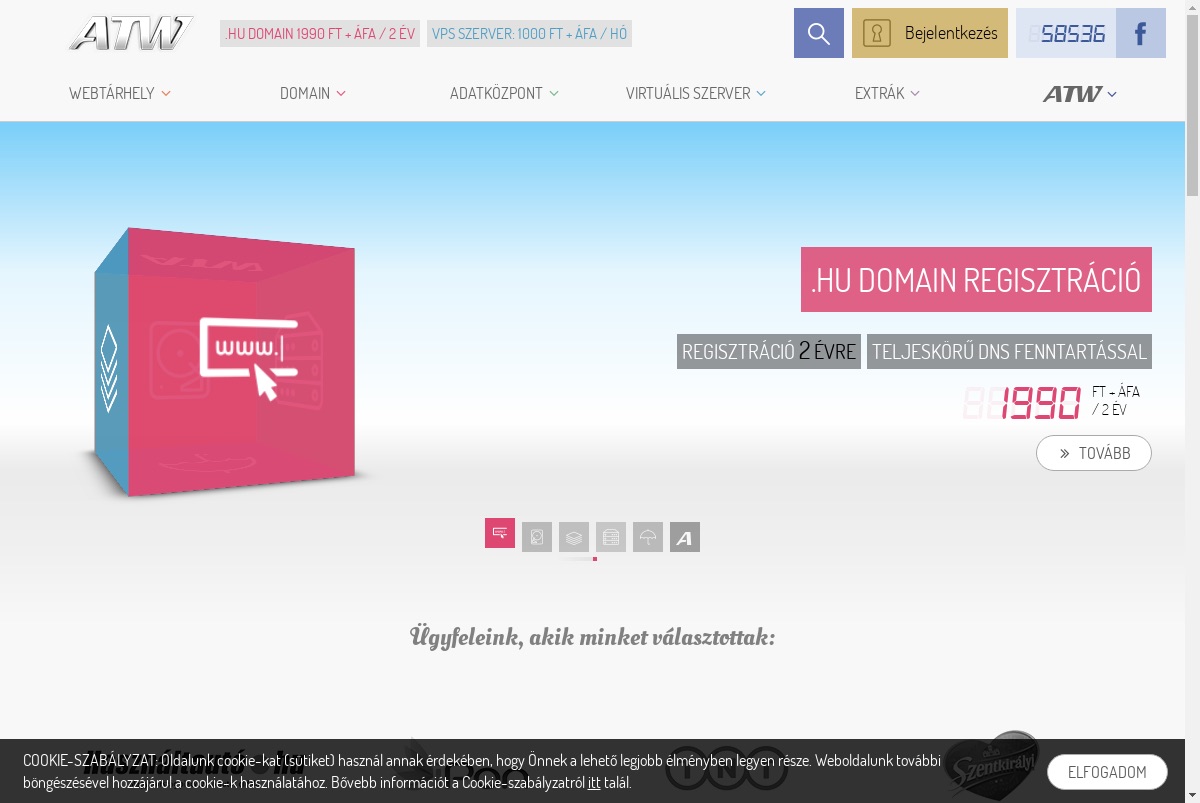Expand the WEBTÁRHELY menu

click(x=120, y=93)
